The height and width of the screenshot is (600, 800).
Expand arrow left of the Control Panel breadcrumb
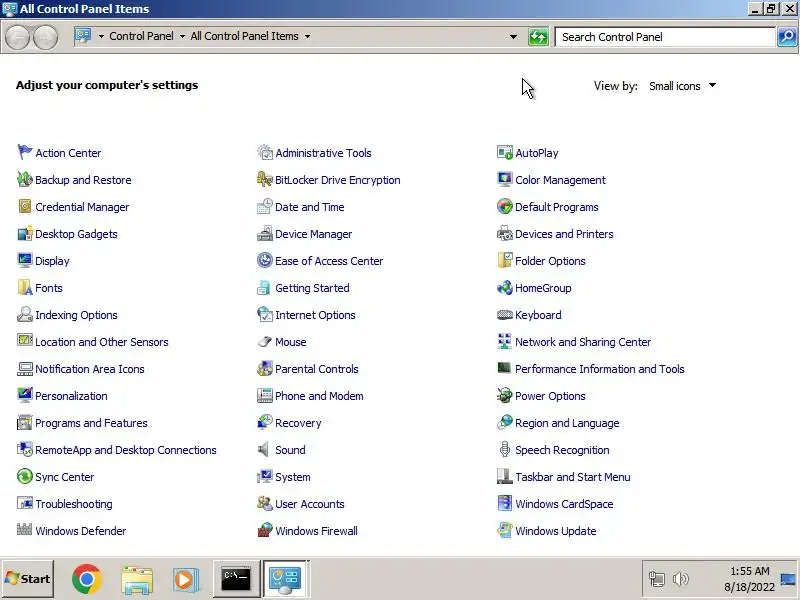101,36
